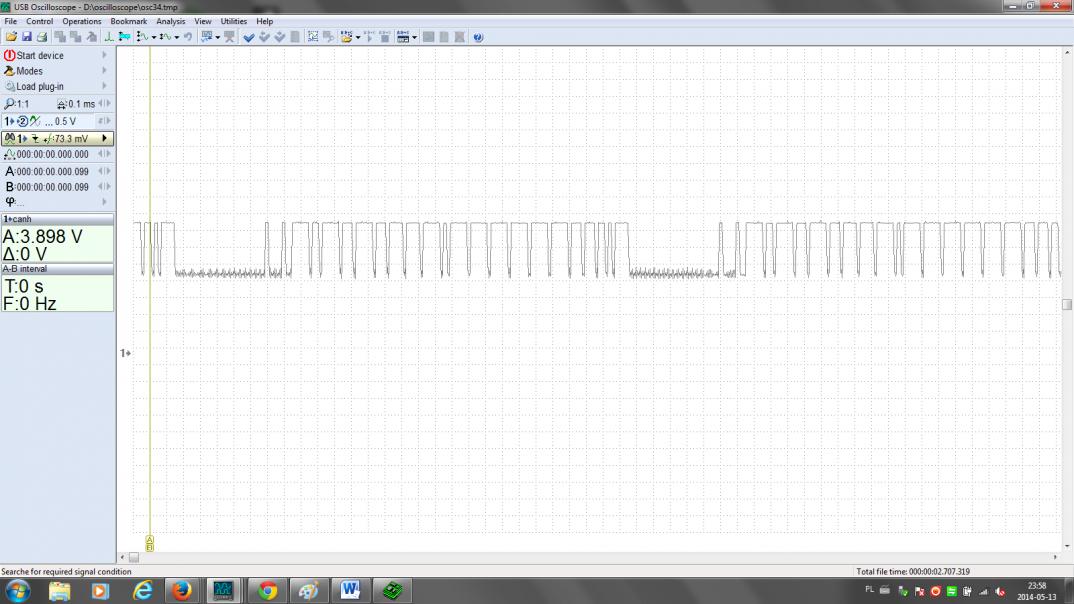This screenshot has height=604, width=1074.
Task: Click the A/B cursor marker at graph bottom
Action: point(150,543)
